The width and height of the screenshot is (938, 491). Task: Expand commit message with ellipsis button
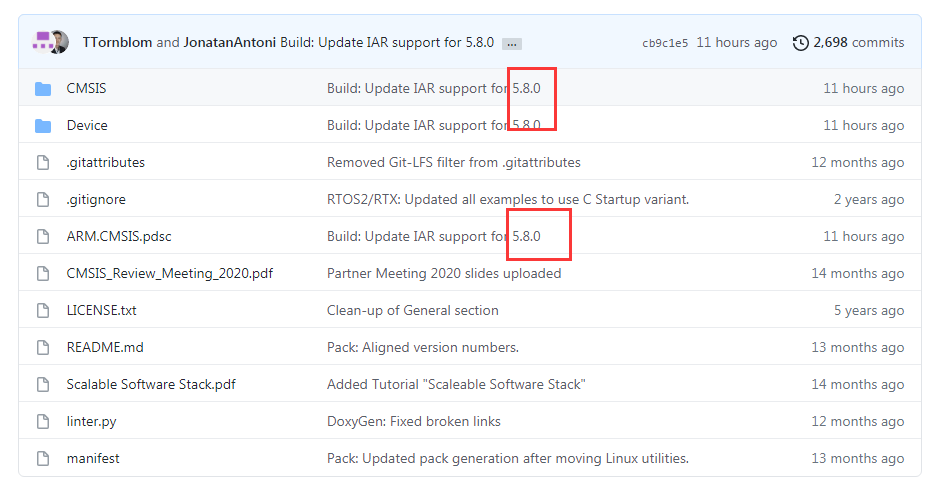(x=511, y=44)
